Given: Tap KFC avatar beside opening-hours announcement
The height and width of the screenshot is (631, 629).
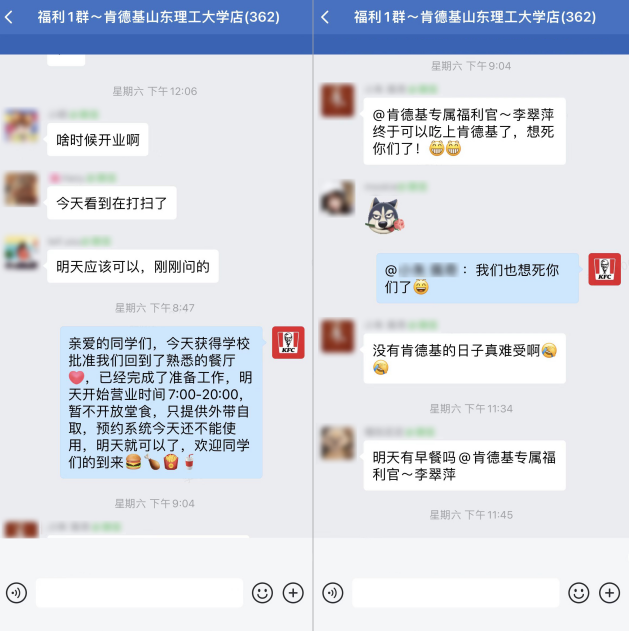Looking at the screenshot, I should pyautogui.click(x=288, y=342).
